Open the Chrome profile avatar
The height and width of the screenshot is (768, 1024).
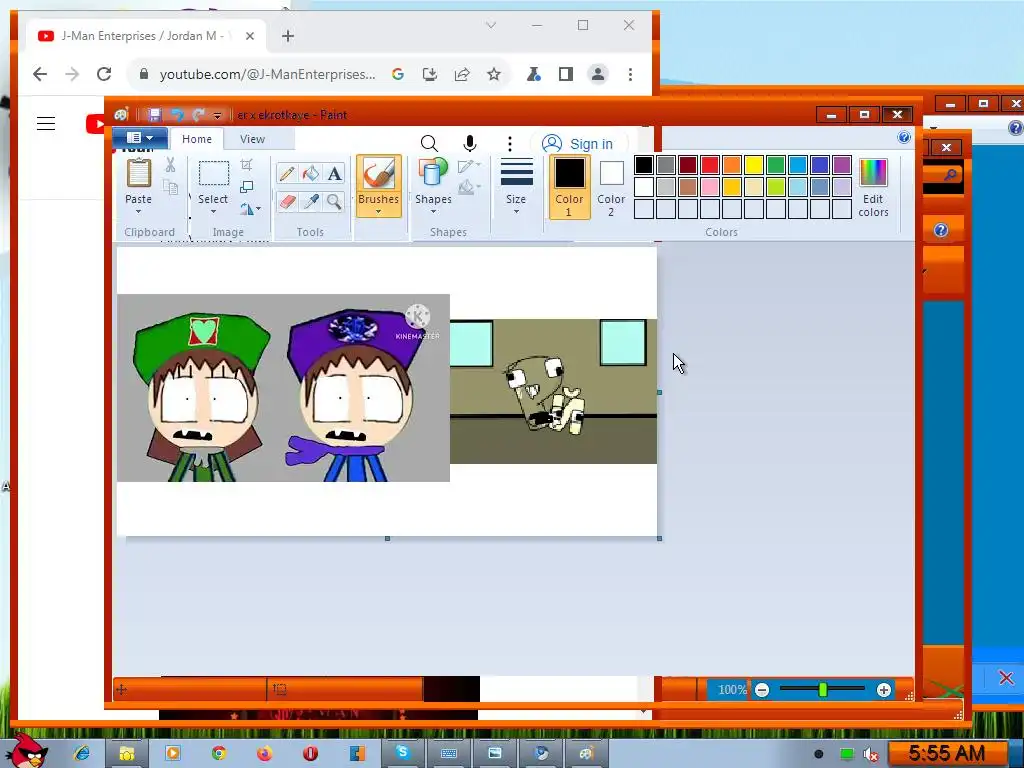click(598, 74)
